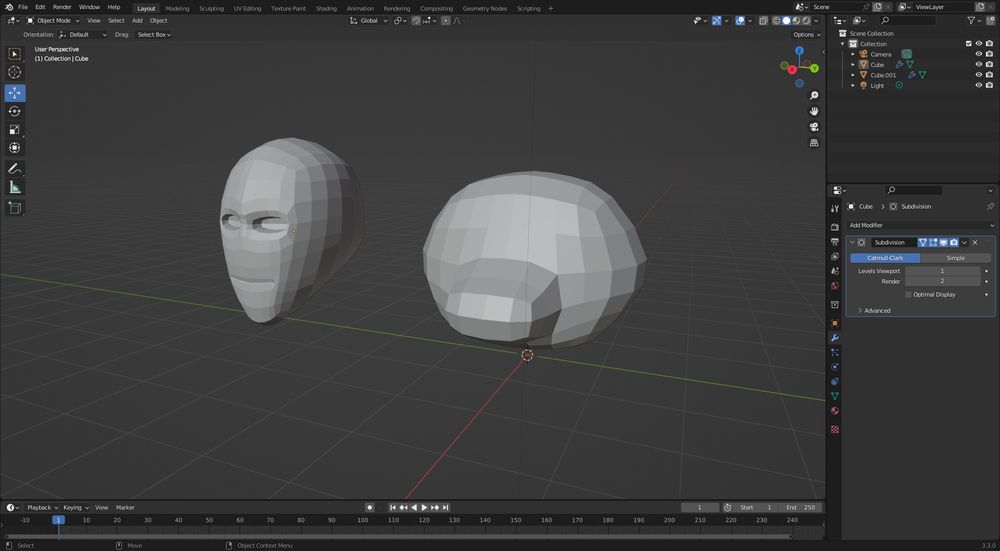Image resolution: width=1000 pixels, height=551 pixels.
Task: Select the Add Cube tool
Action: pyautogui.click(x=15, y=208)
